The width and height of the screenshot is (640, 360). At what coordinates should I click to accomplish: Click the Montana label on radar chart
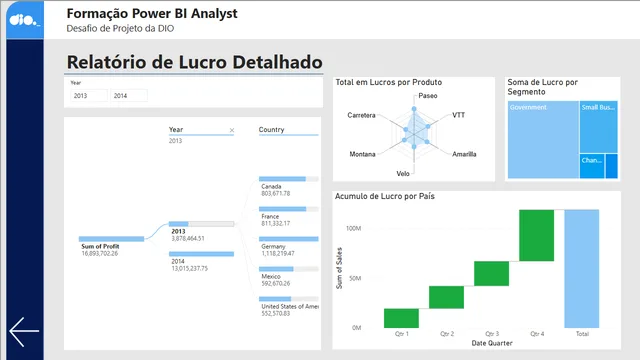click(362, 154)
